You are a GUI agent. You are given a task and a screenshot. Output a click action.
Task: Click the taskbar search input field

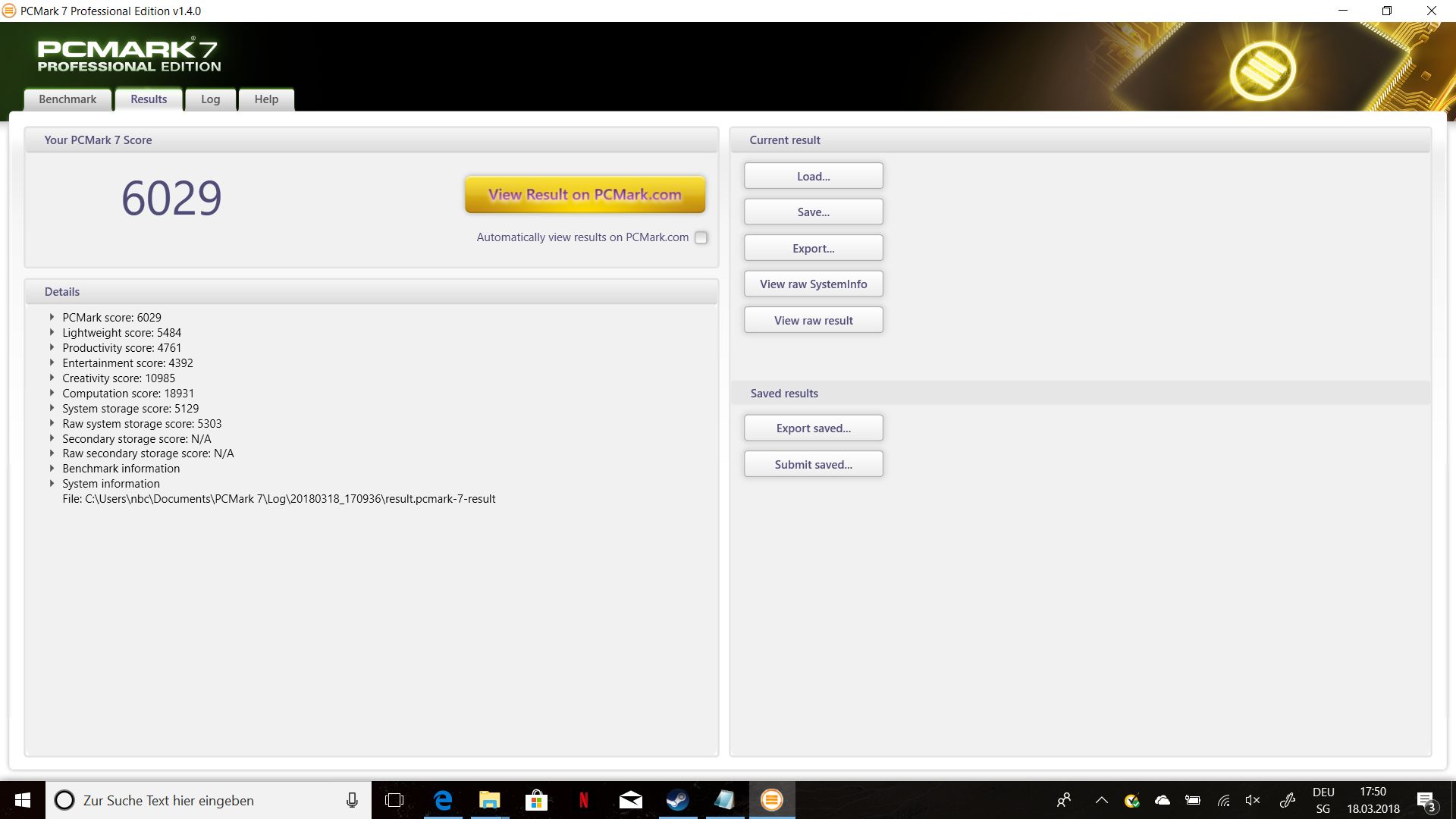[209, 800]
